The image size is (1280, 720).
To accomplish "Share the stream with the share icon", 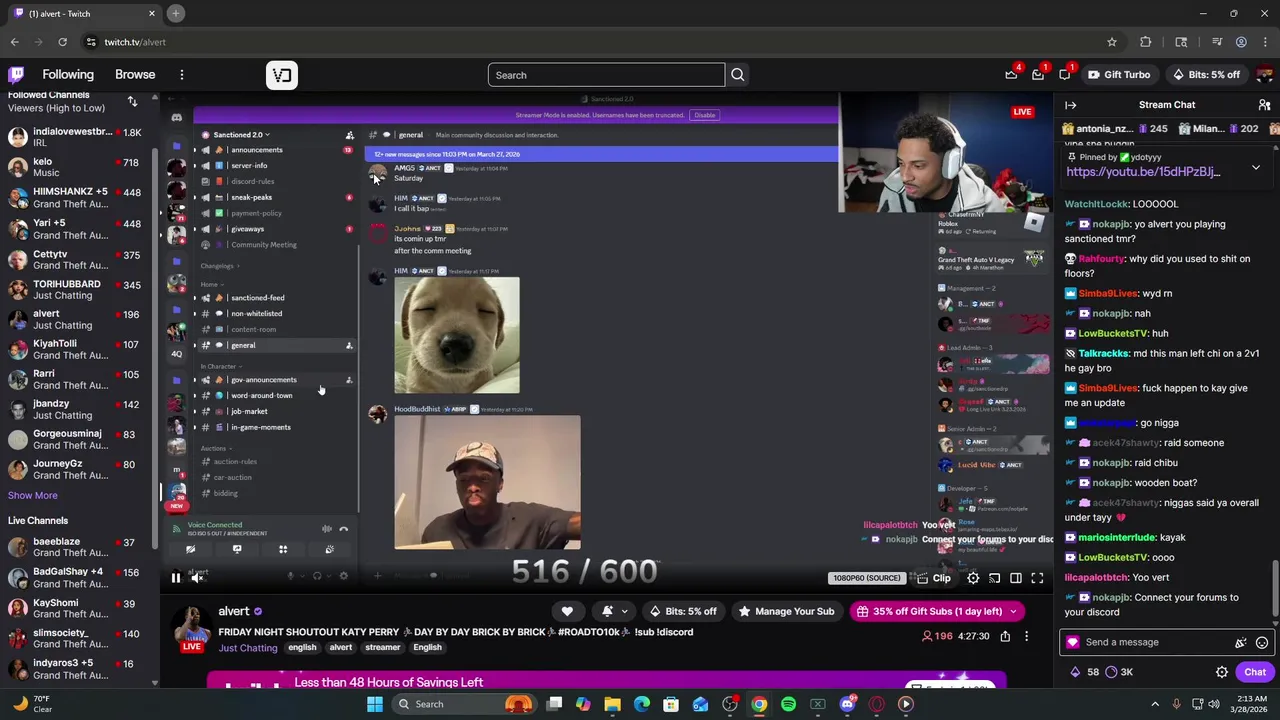I will click(x=1005, y=636).
